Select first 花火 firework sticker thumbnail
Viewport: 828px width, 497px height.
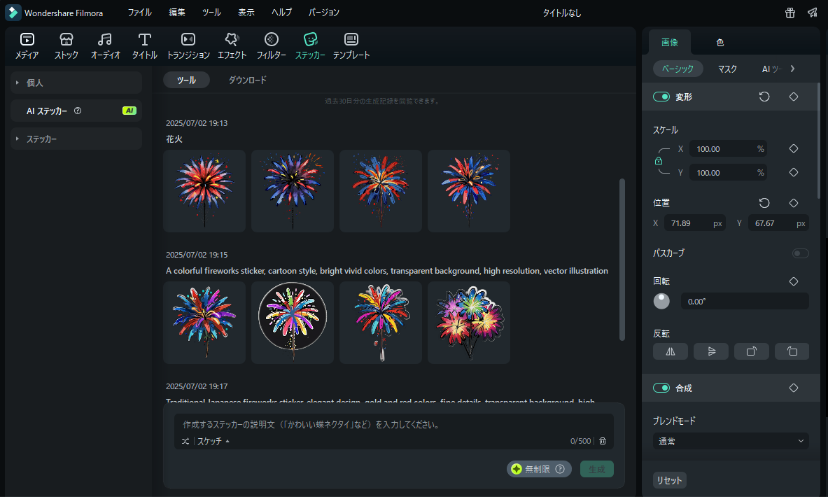(204, 191)
